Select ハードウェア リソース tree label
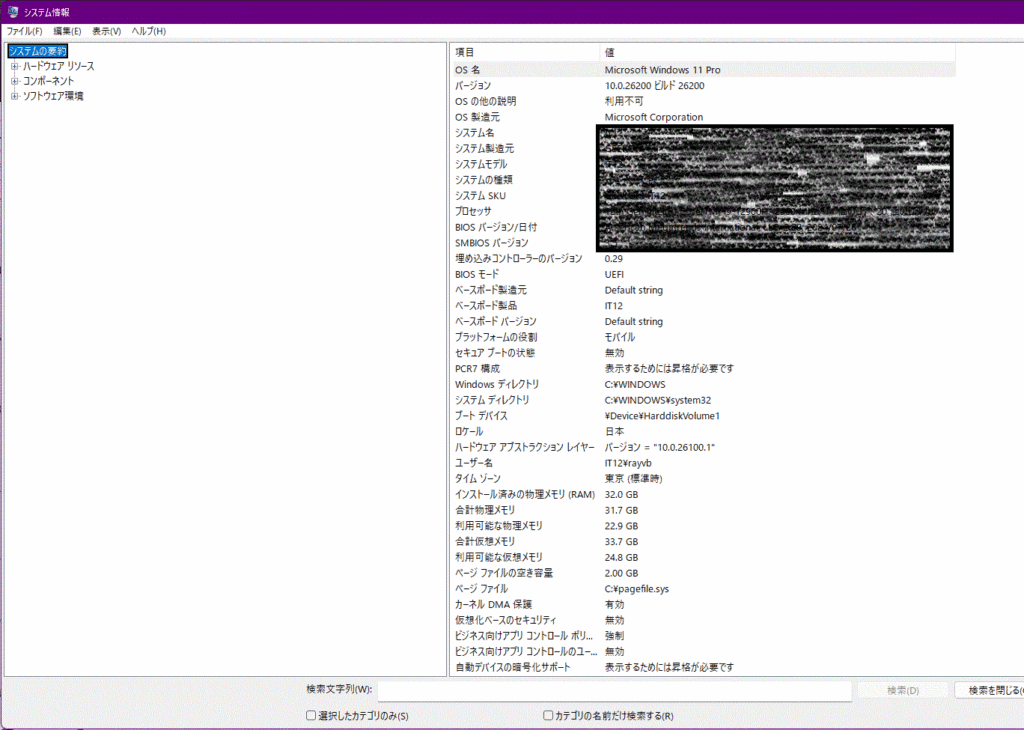1024x730 pixels. 59,66
